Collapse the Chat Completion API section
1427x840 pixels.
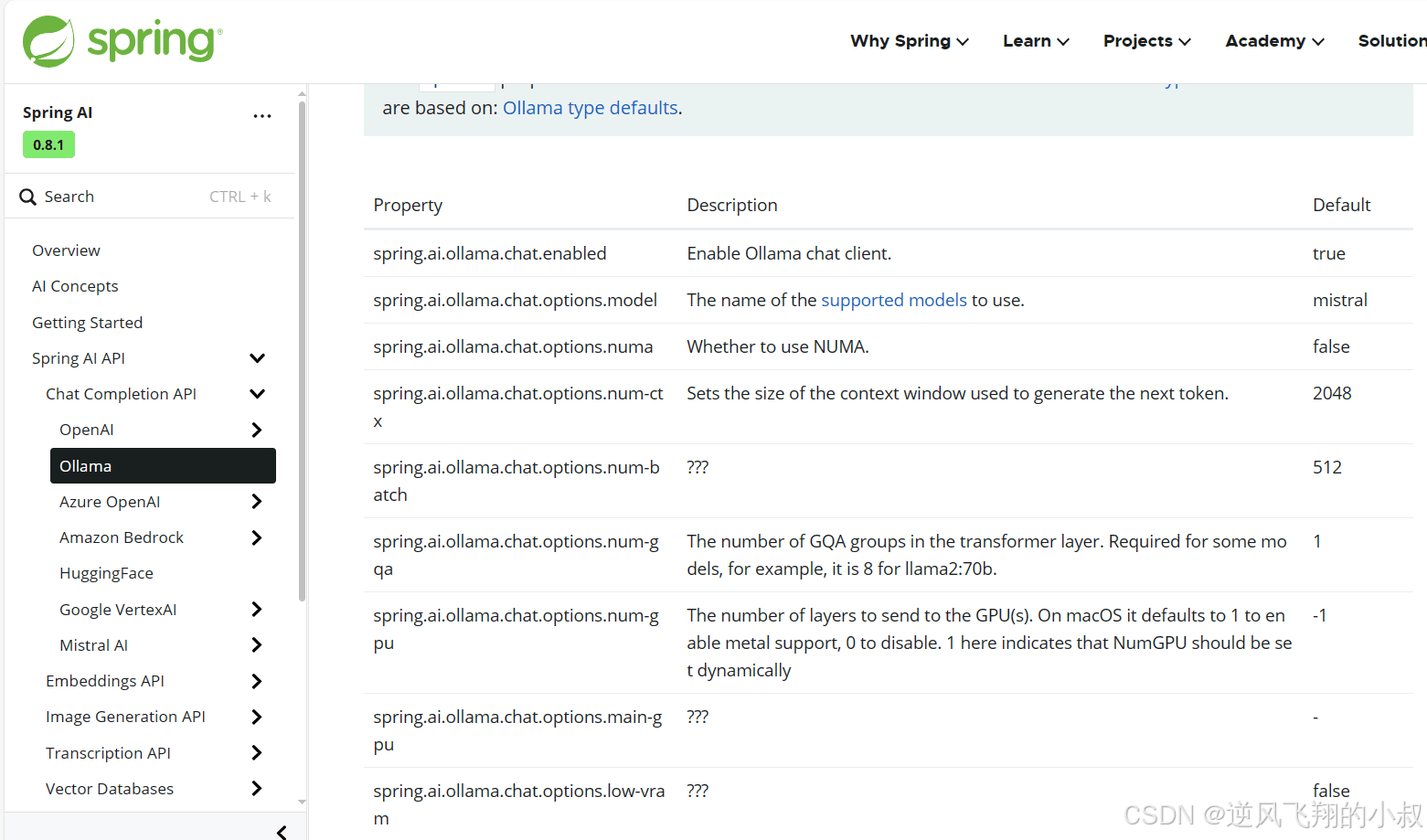(x=258, y=394)
